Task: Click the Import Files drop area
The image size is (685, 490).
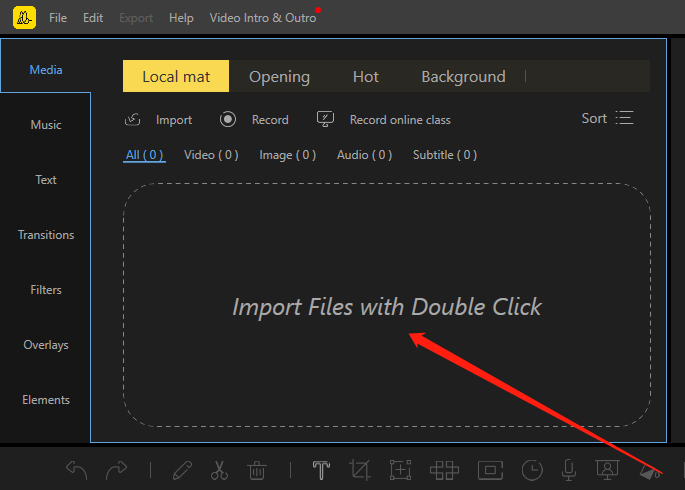Action: [386, 307]
